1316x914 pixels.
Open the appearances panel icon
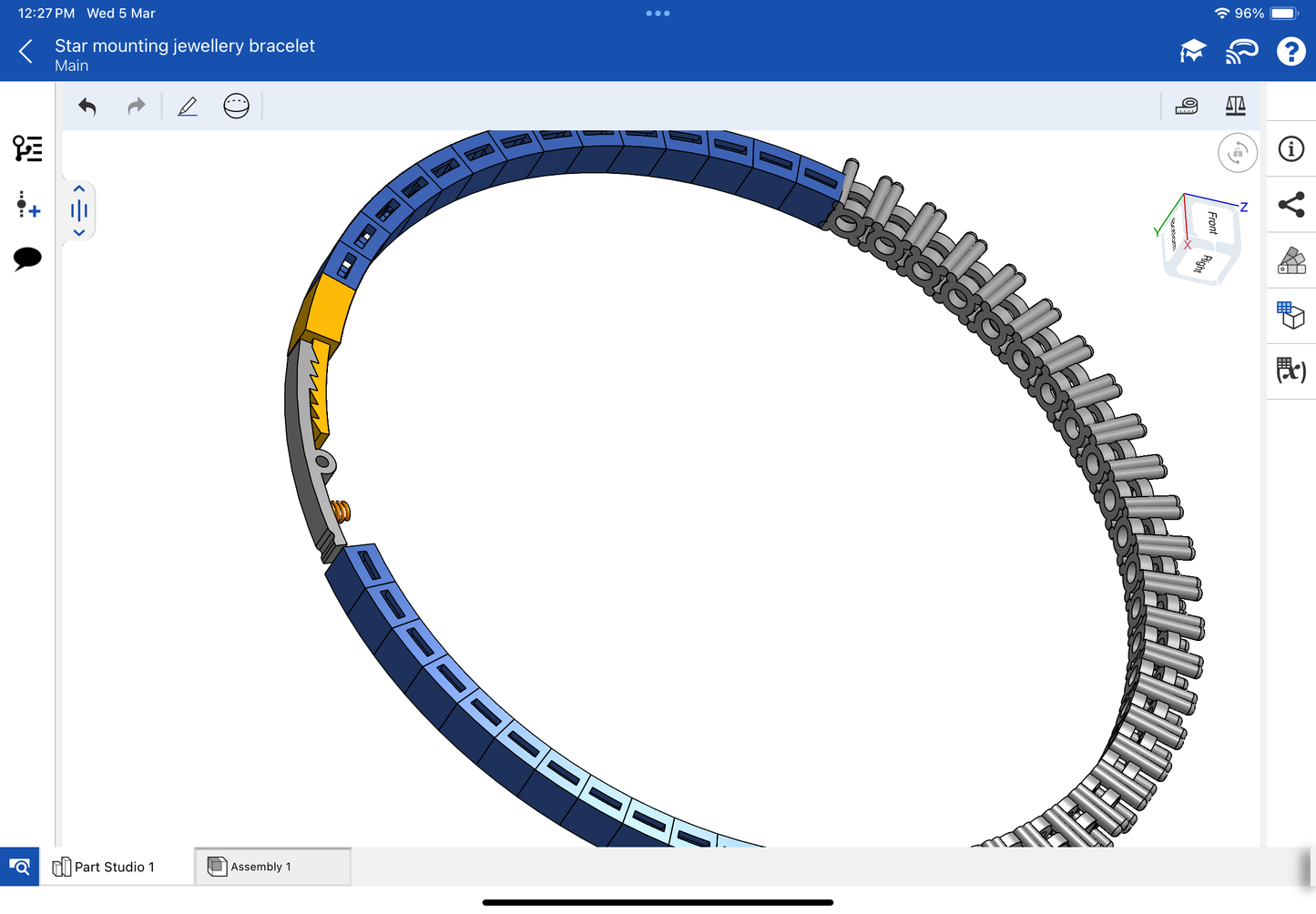point(1290,261)
